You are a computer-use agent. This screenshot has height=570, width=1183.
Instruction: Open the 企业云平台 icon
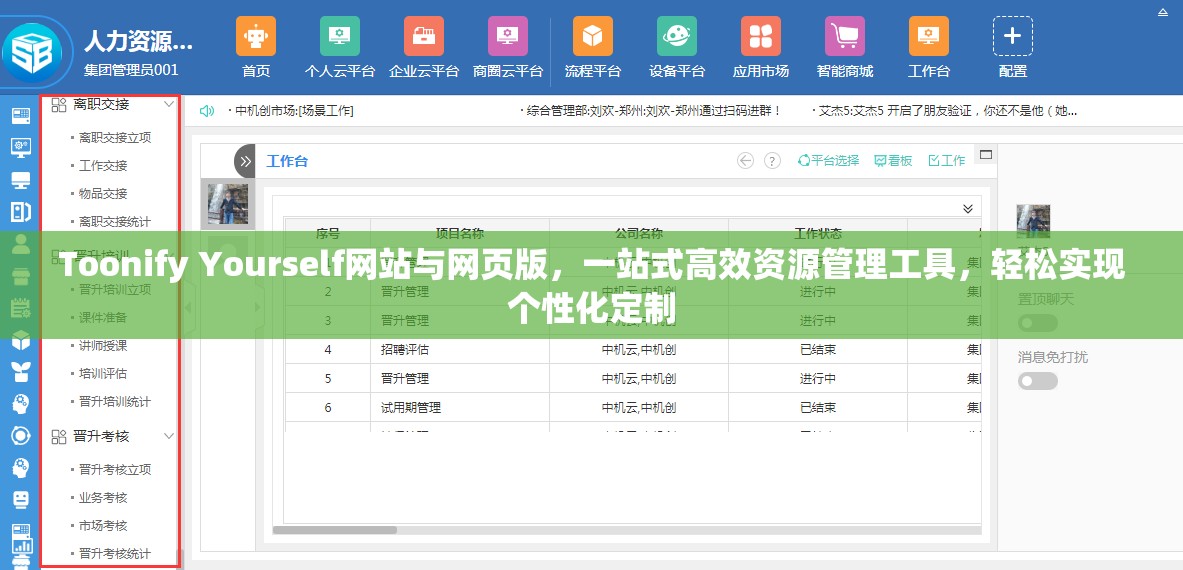[423, 36]
